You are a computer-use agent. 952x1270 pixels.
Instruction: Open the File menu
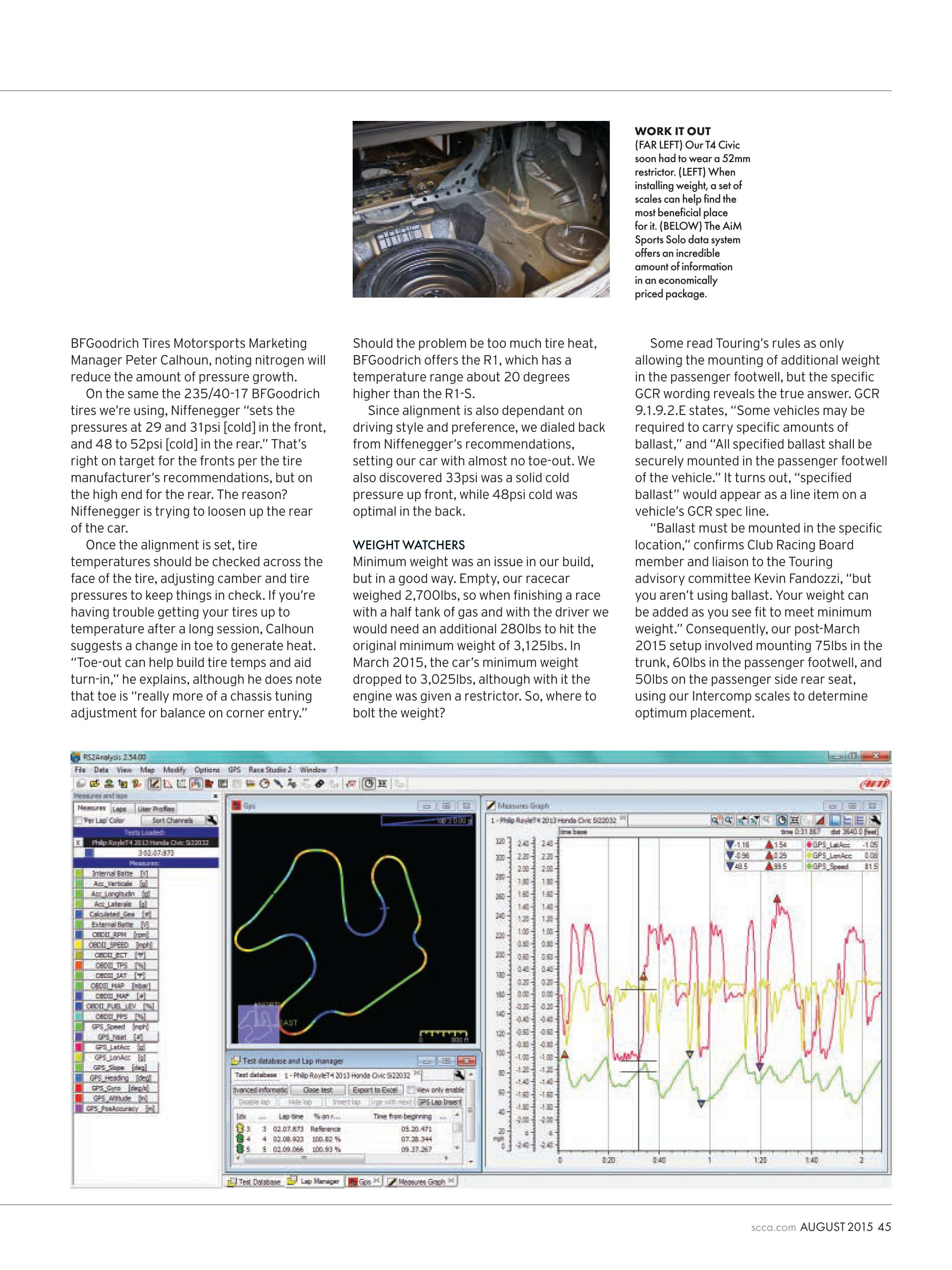[x=80, y=769]
